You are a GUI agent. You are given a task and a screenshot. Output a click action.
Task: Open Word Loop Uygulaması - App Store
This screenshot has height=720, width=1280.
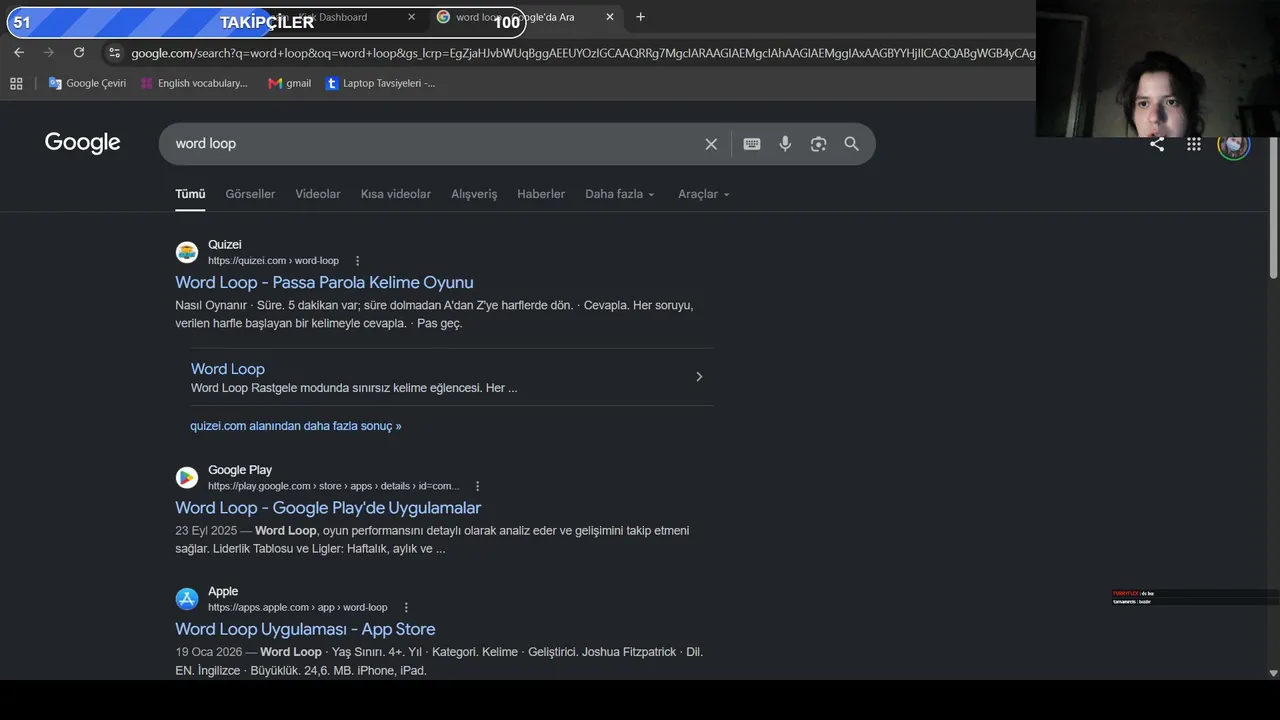tap(305, 629)
